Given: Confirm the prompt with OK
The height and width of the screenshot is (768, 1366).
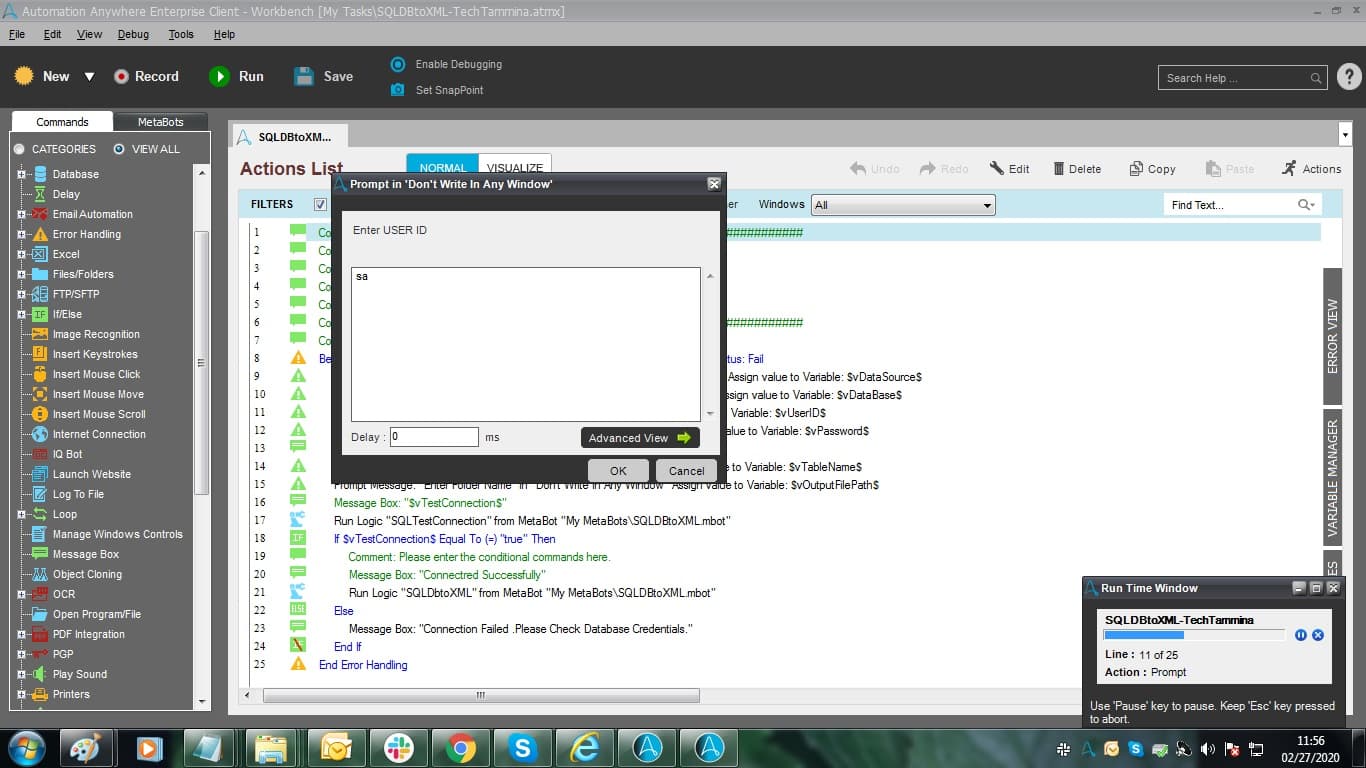Looking at the screenshot, I should (618, 471).
